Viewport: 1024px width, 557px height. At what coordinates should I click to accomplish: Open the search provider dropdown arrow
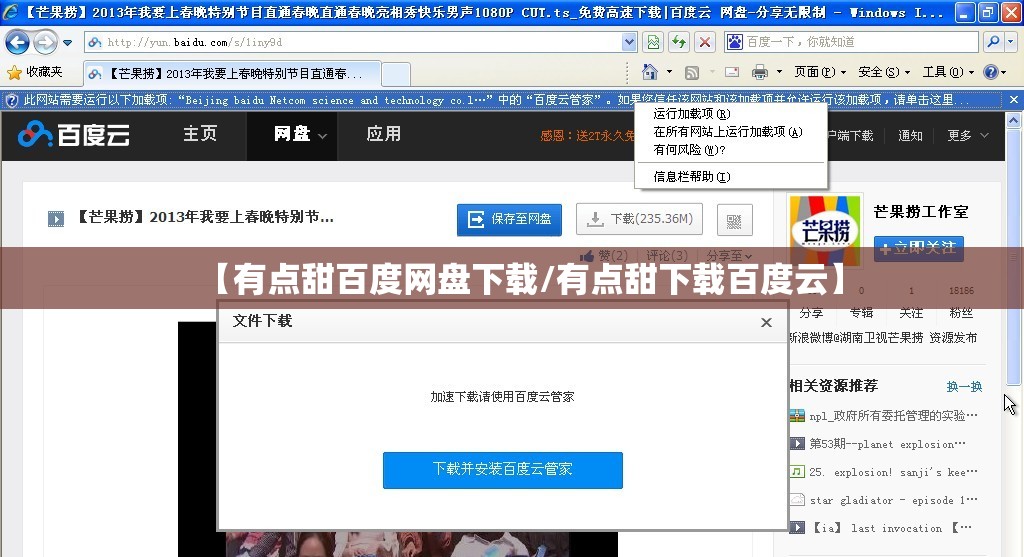tap(1010, 42)
